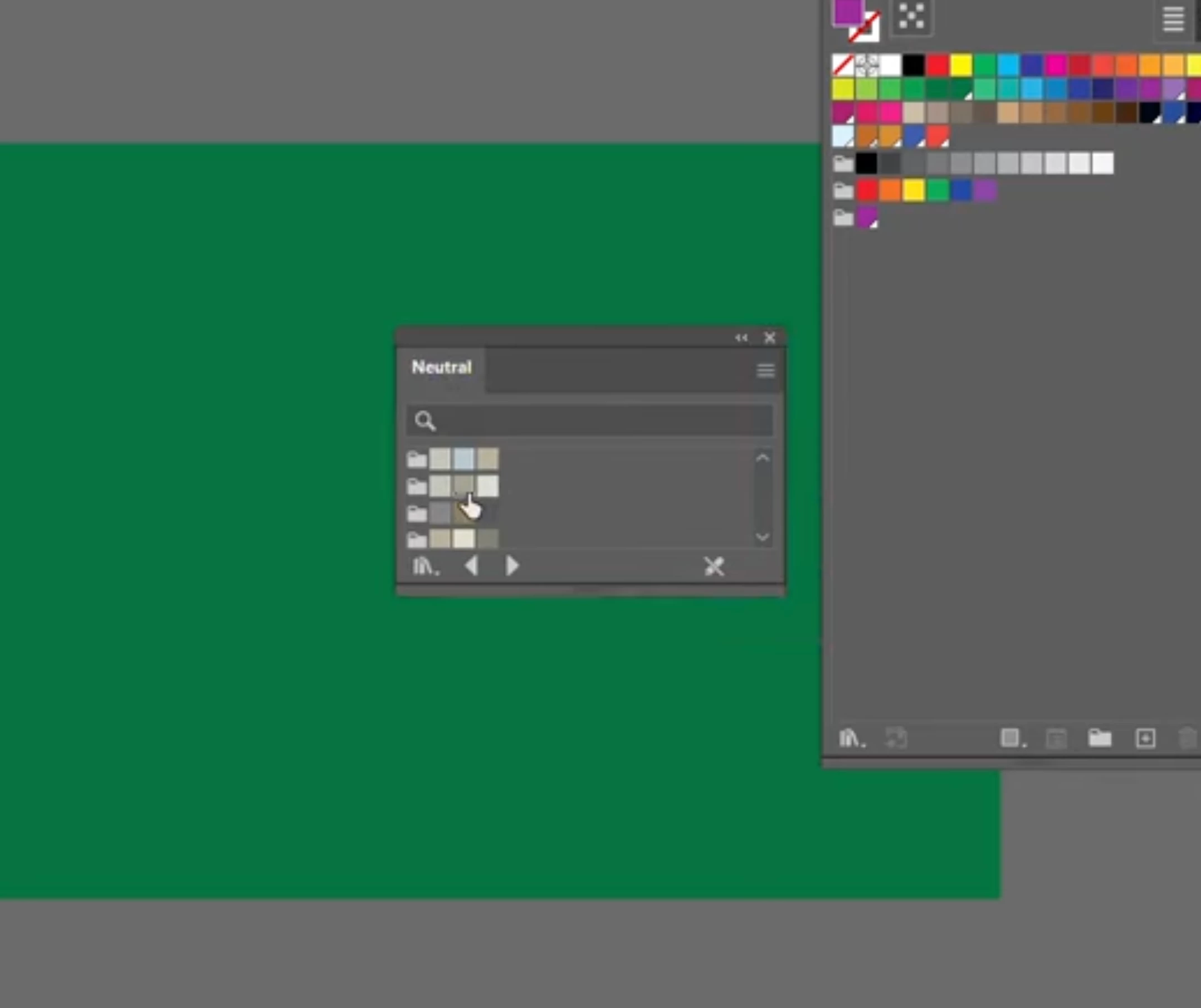Open Swatch Libraries menu in Neutral panel
1201x1008 pixels.
click(x=426, y=566)
